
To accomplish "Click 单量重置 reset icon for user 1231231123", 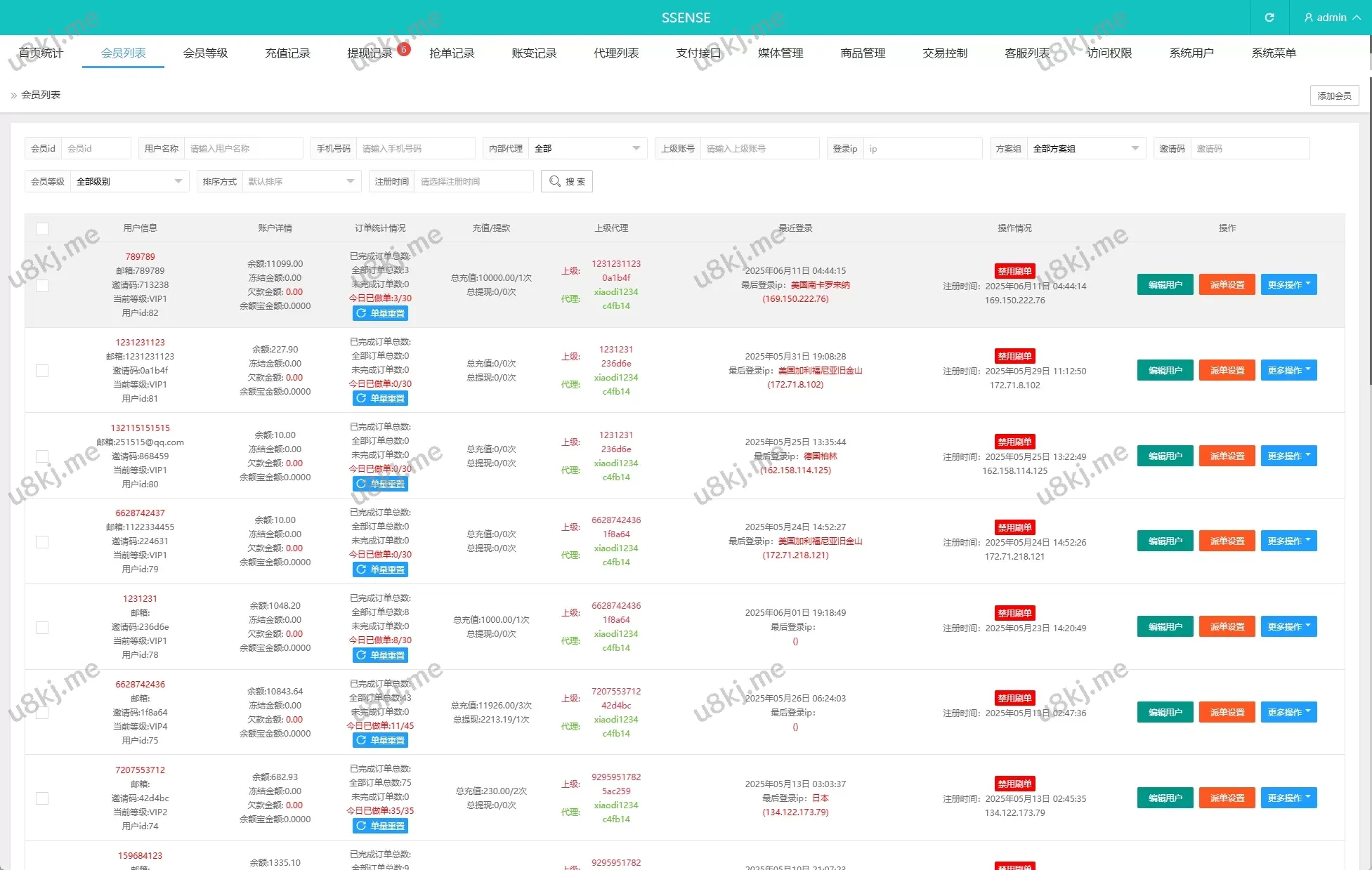I will [361, 398].
